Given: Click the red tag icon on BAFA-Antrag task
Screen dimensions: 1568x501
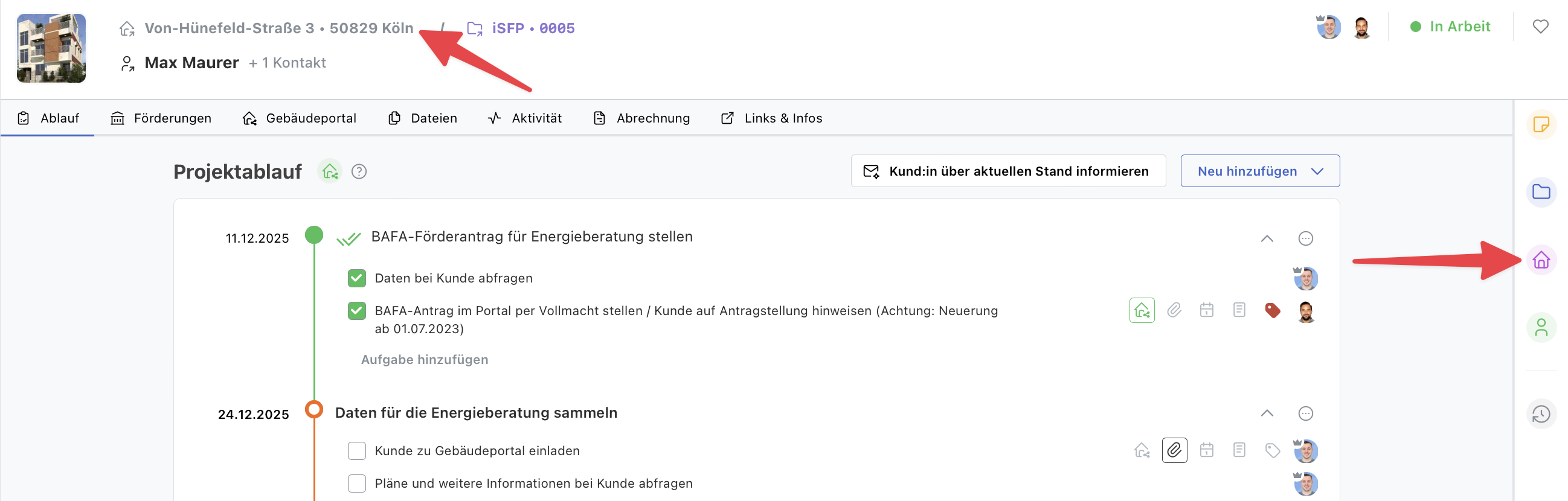Looking at the screenshot, I should (1271, 311).
